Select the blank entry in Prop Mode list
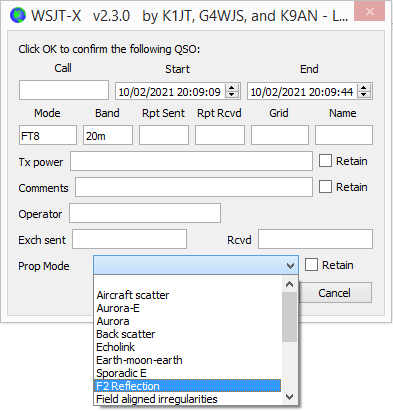393x411 pixels. [188, 282]
